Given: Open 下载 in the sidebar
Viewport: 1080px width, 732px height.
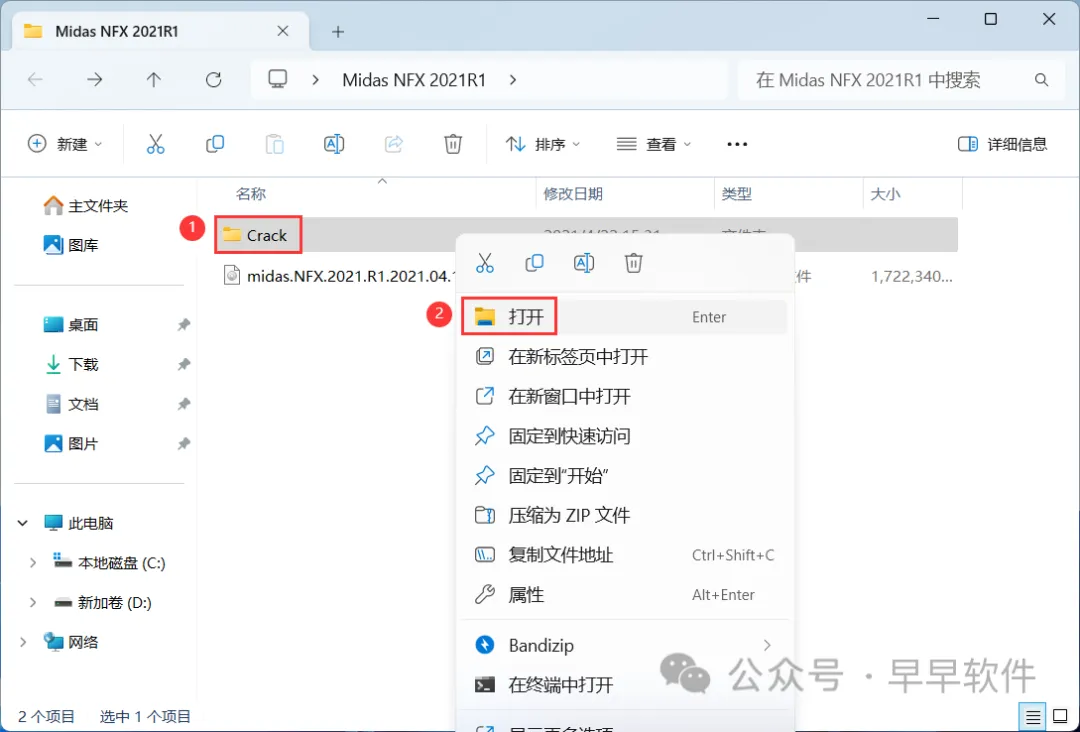Looking at the screenshot, I should pyautogui.click(x=71, y=364).
